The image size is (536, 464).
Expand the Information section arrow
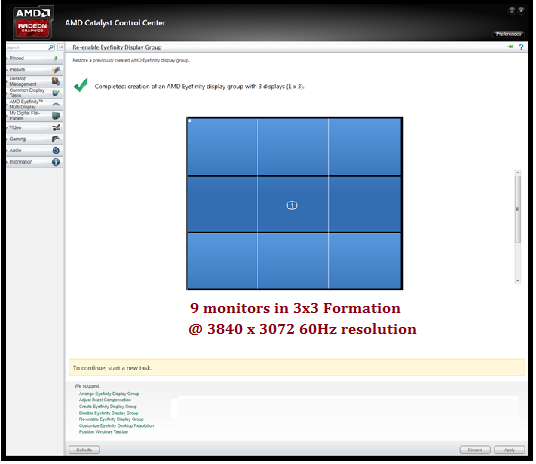pyautogui.click(x=7, y=162)
